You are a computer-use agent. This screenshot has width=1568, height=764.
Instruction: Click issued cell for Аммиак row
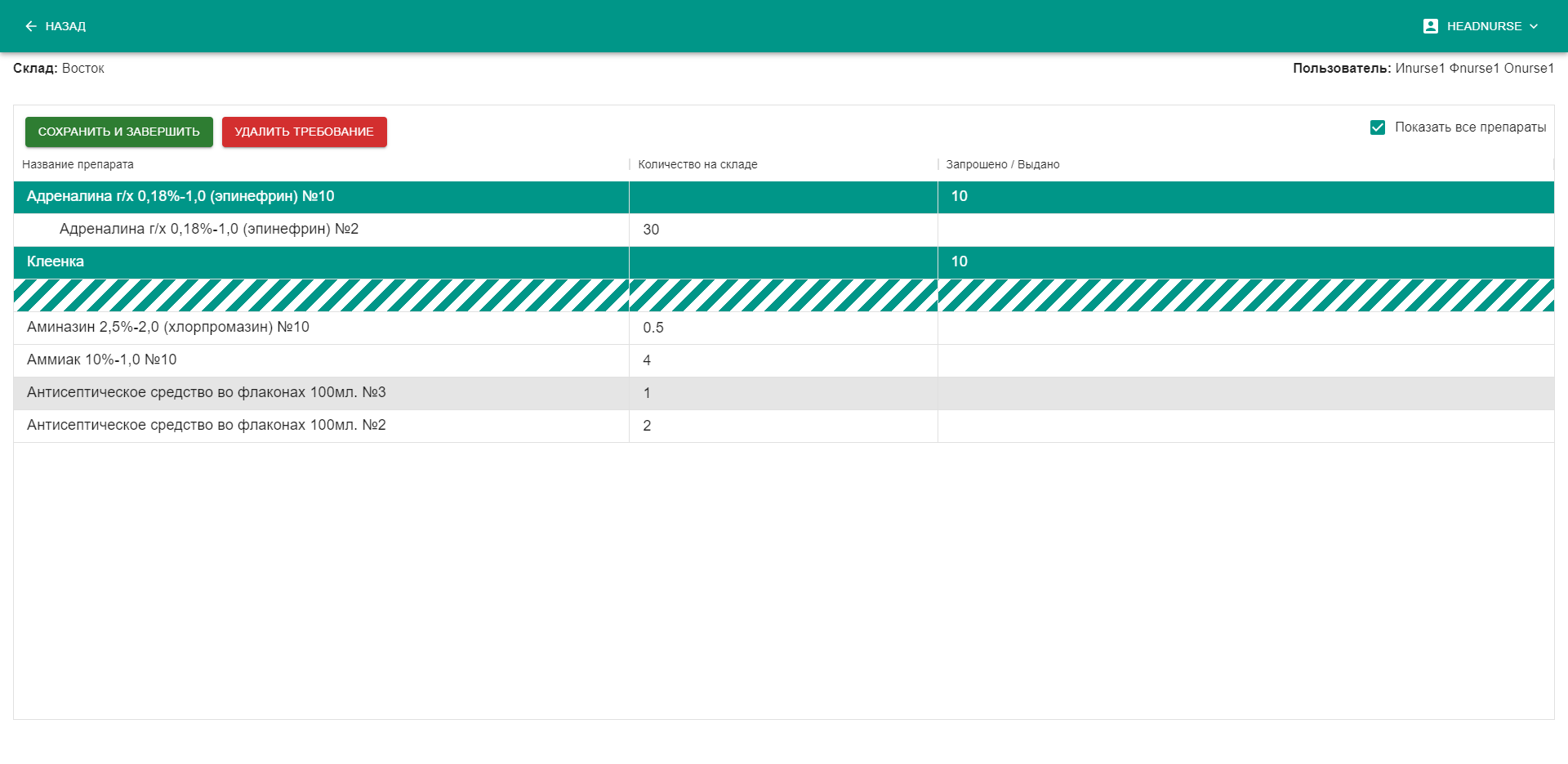click(1245, 360)
